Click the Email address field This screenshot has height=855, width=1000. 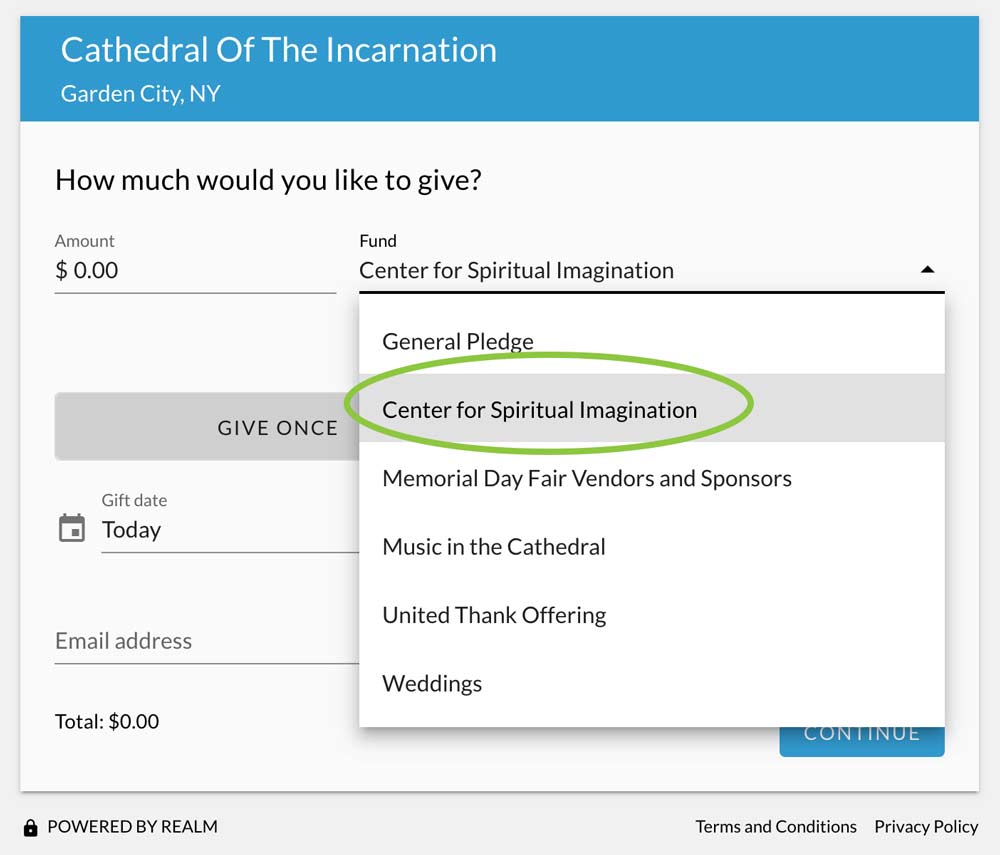(x=207, y=641)
